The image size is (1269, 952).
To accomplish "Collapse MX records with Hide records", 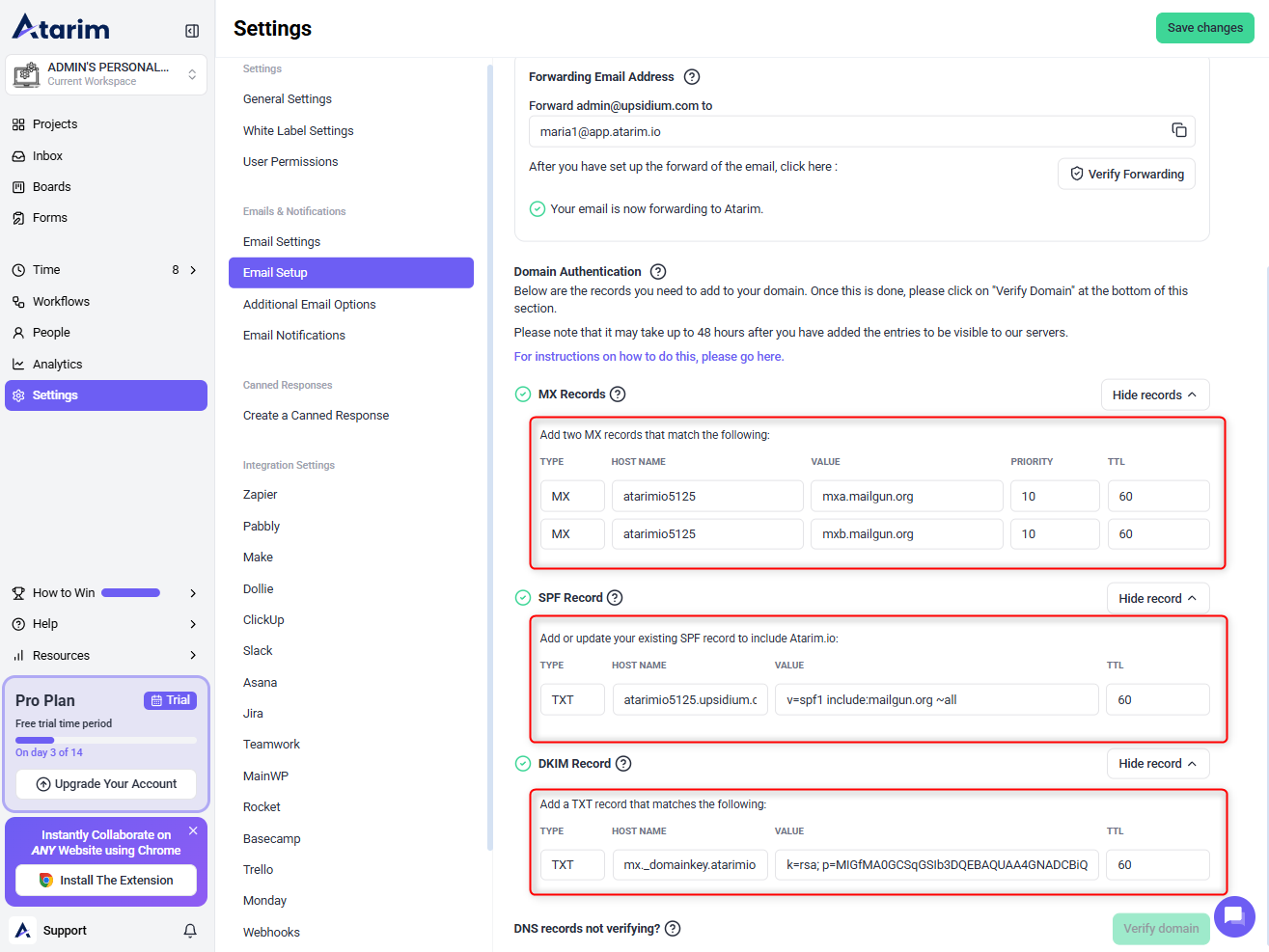I will point(1154,394).
